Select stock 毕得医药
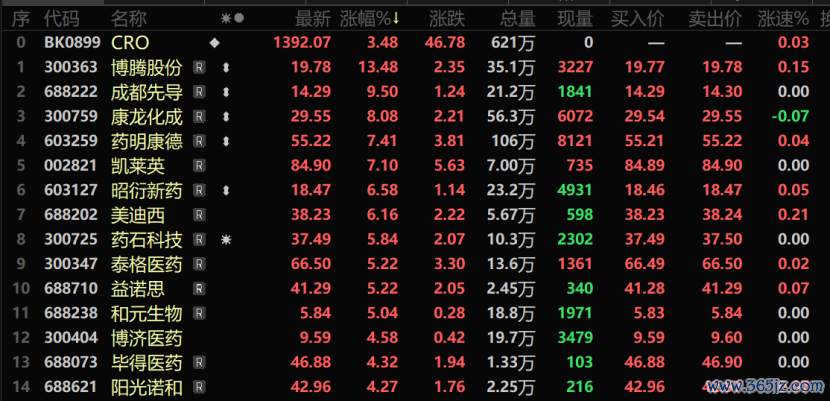Screen dimensions: 830x401 coord(147,362)
